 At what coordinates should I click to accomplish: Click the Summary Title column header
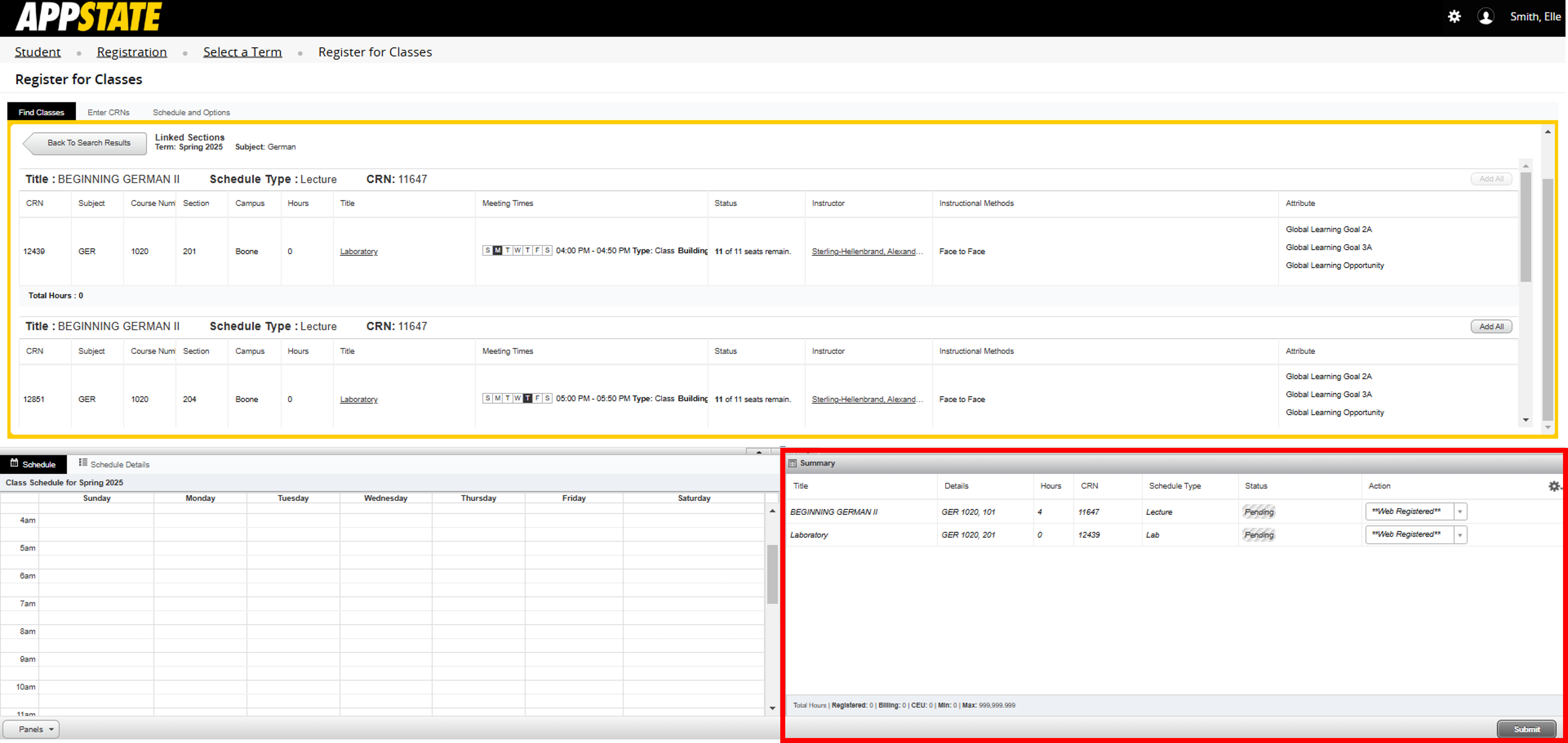click(801, 486)
